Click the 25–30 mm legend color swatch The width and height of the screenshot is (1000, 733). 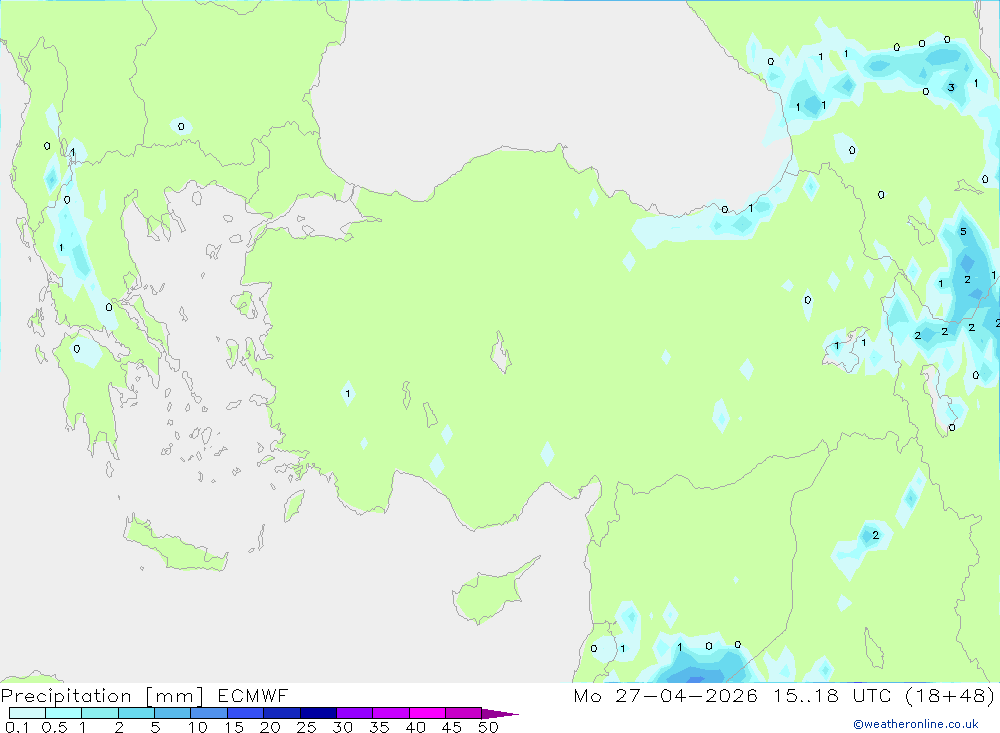[x=318, y=713]
